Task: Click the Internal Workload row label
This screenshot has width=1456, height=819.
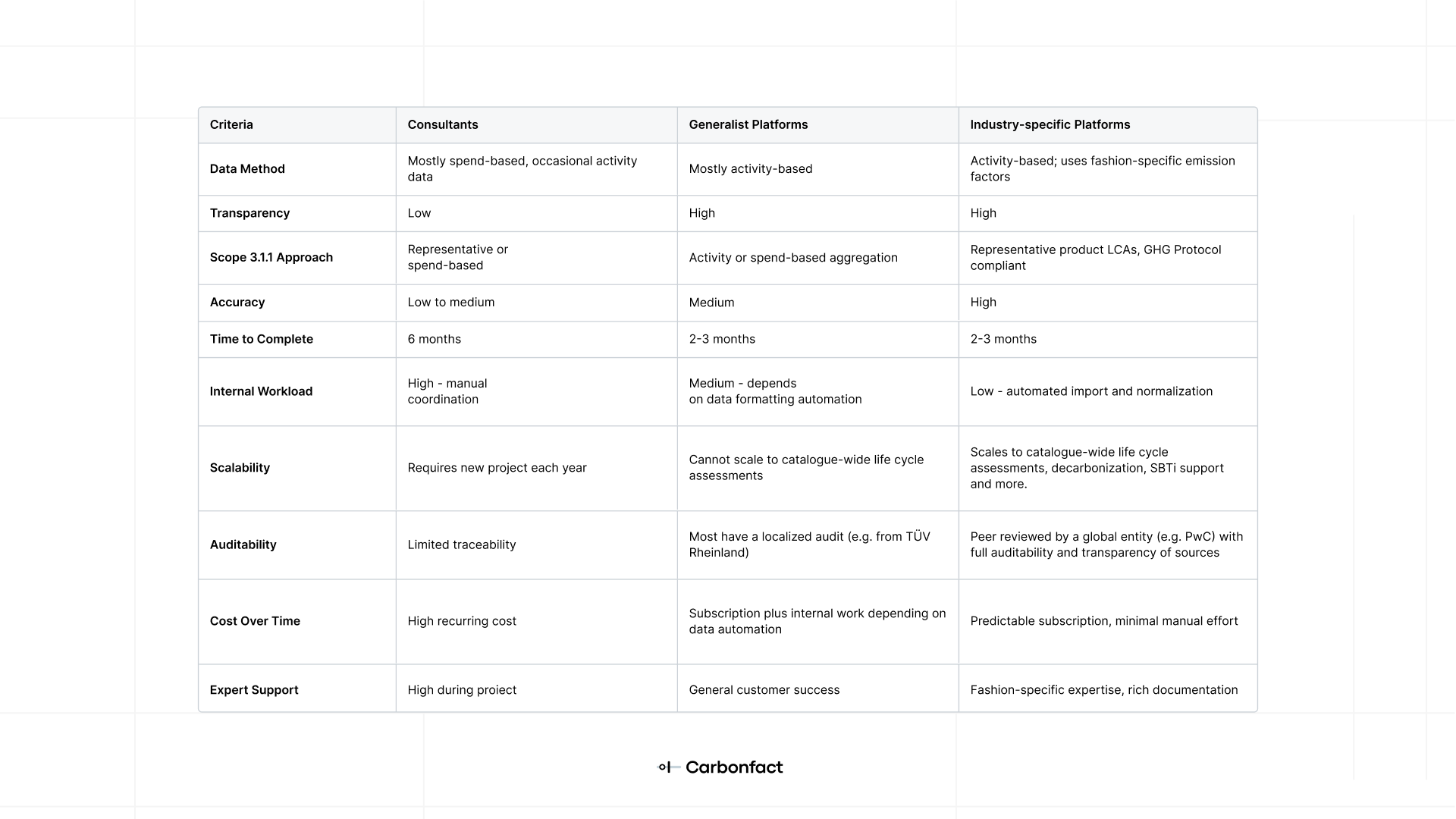Action: point(261,391)
